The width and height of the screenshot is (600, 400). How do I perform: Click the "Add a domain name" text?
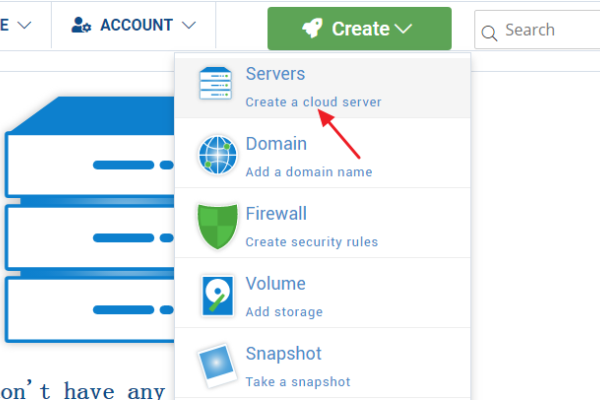(308, 172)
